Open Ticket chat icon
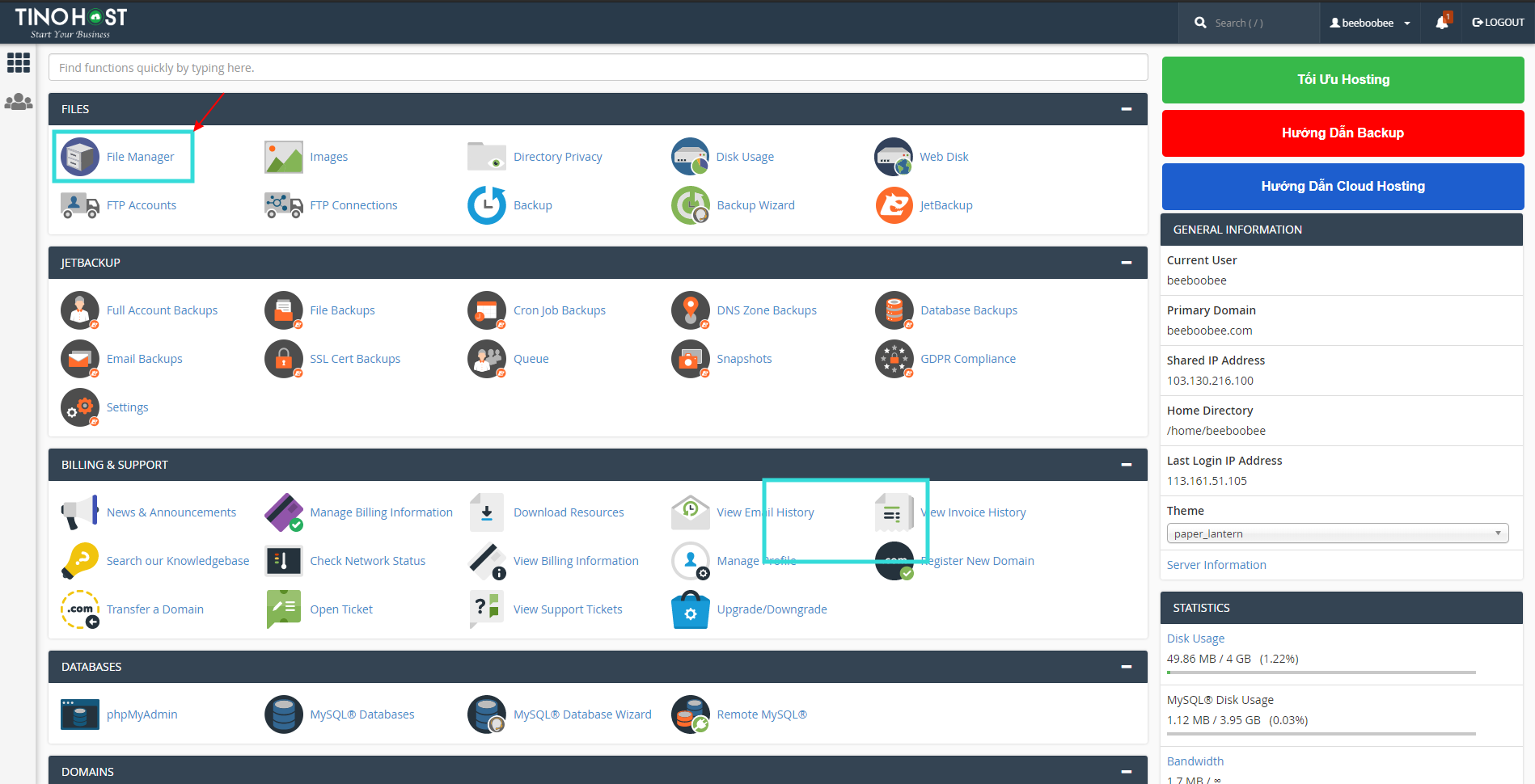The width and height of the screenshot is (1535, 784). 284,609
